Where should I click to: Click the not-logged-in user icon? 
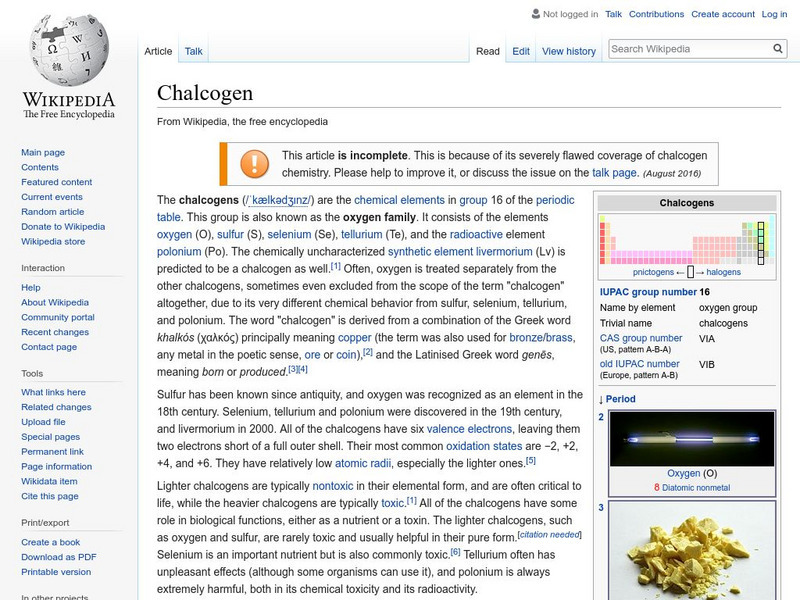[535, 14]
